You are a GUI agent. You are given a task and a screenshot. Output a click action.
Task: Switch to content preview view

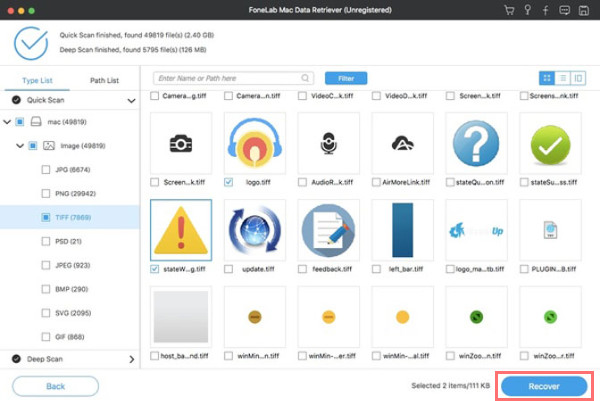click(578, 78)
